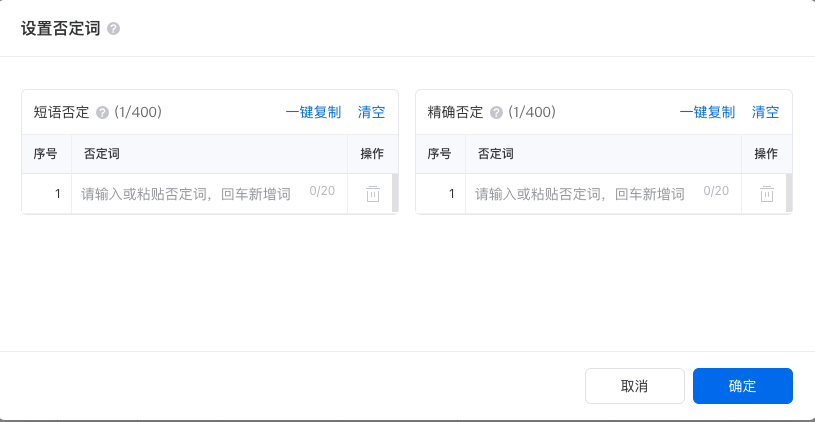Viewport: 815px width, 422px height.
Task: Confirm with the 确定 button
Action: (x=742, y=386)
